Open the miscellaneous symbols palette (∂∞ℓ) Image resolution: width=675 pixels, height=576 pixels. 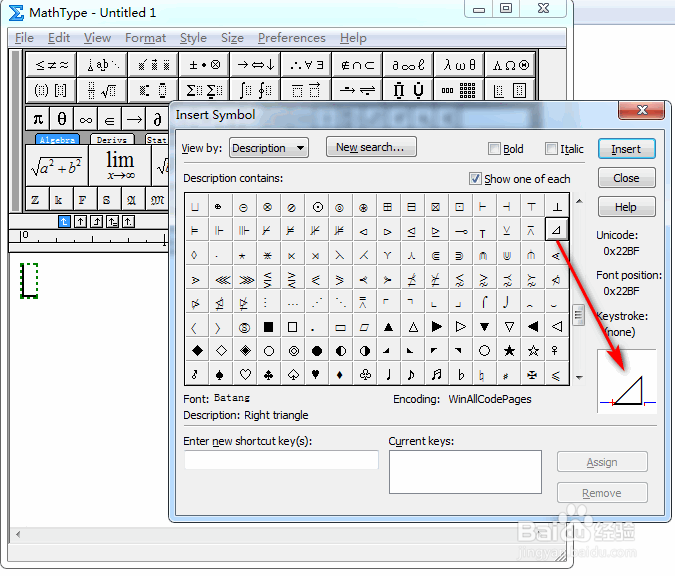408,65
